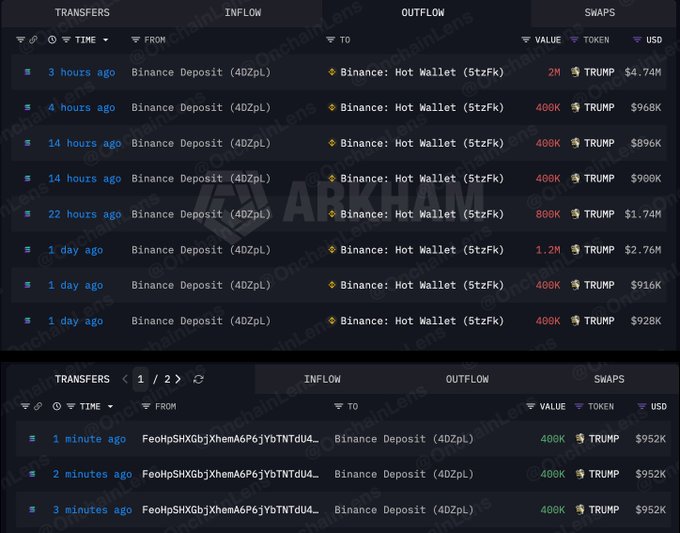680x533 pixels.
Task: Open the '2 minutes ago' transaction link
Action: (92, 474)
